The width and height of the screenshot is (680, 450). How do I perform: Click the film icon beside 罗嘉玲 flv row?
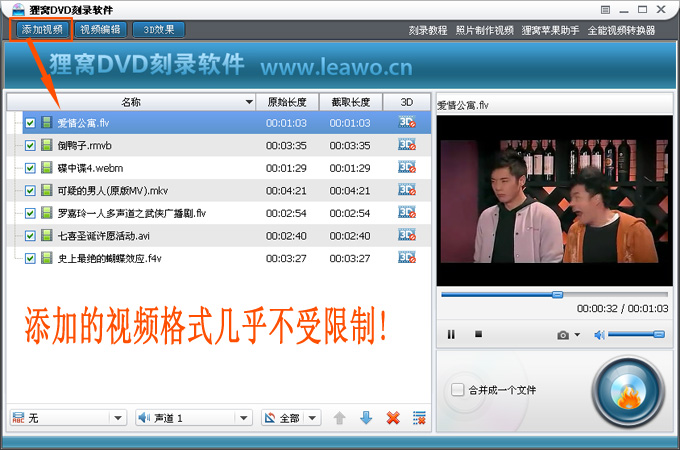[46, 212]
